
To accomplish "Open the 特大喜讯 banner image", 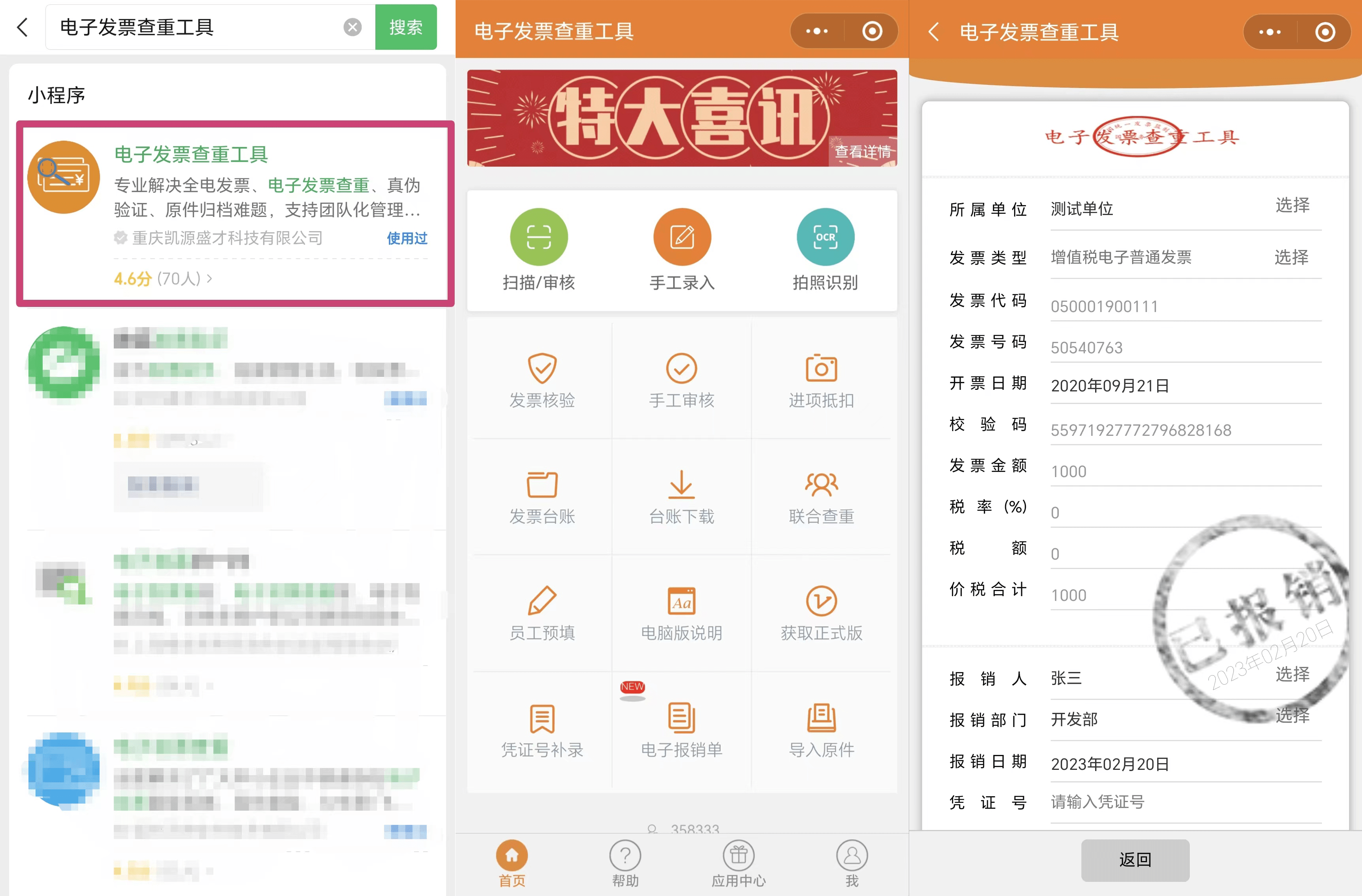I will 682,118.
